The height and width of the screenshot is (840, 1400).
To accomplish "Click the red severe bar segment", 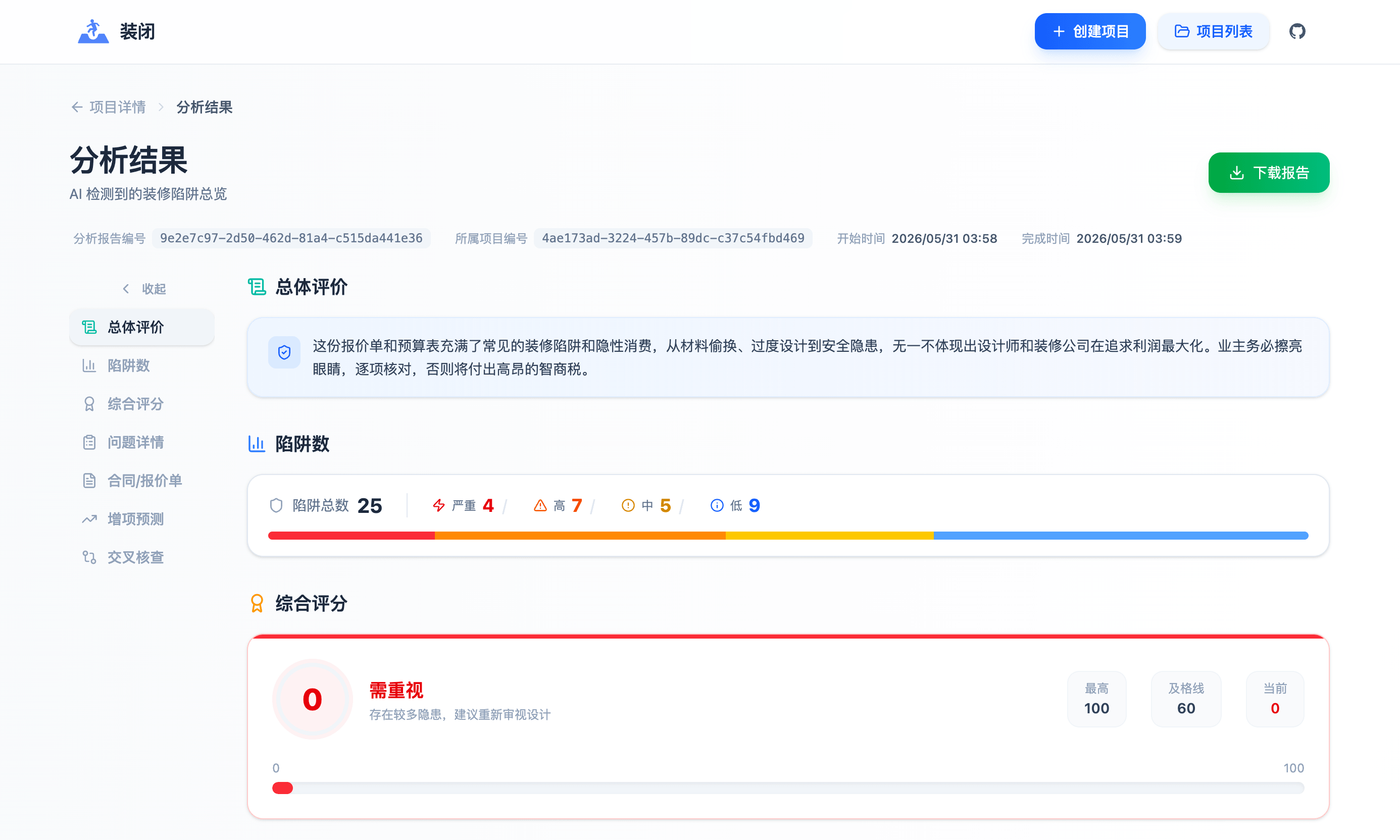I will pos(352,536).
